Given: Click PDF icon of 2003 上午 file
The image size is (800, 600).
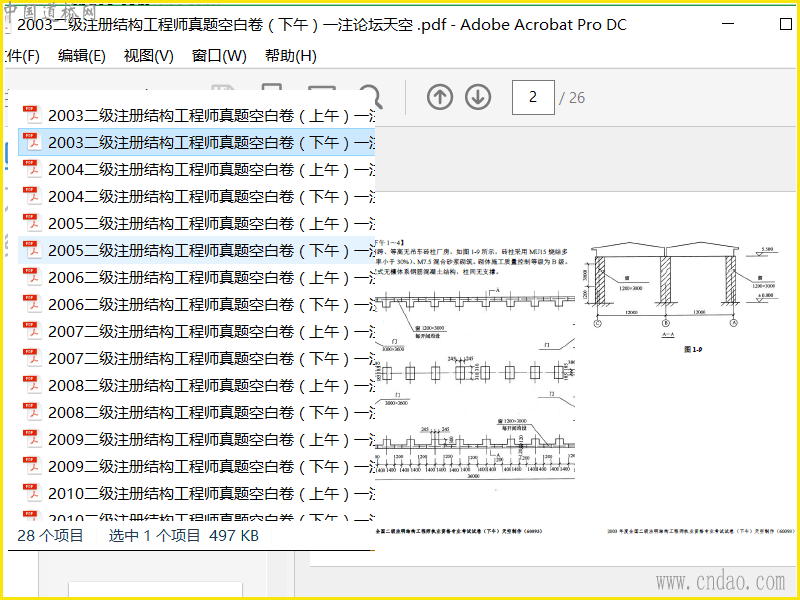Looking at the screenshot, I should 32,115.
